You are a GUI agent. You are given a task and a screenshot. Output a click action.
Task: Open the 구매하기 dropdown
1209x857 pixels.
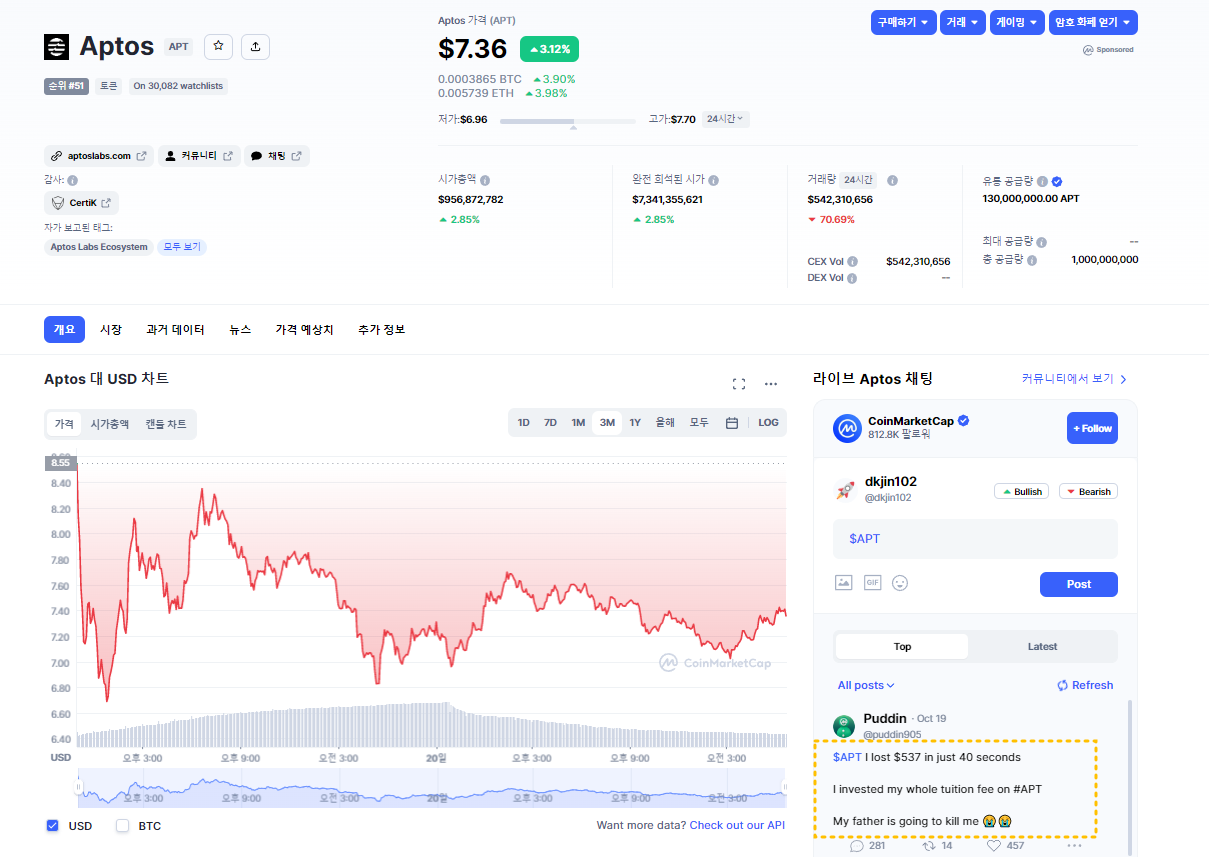pyautogui.click(x=903, y=22)
